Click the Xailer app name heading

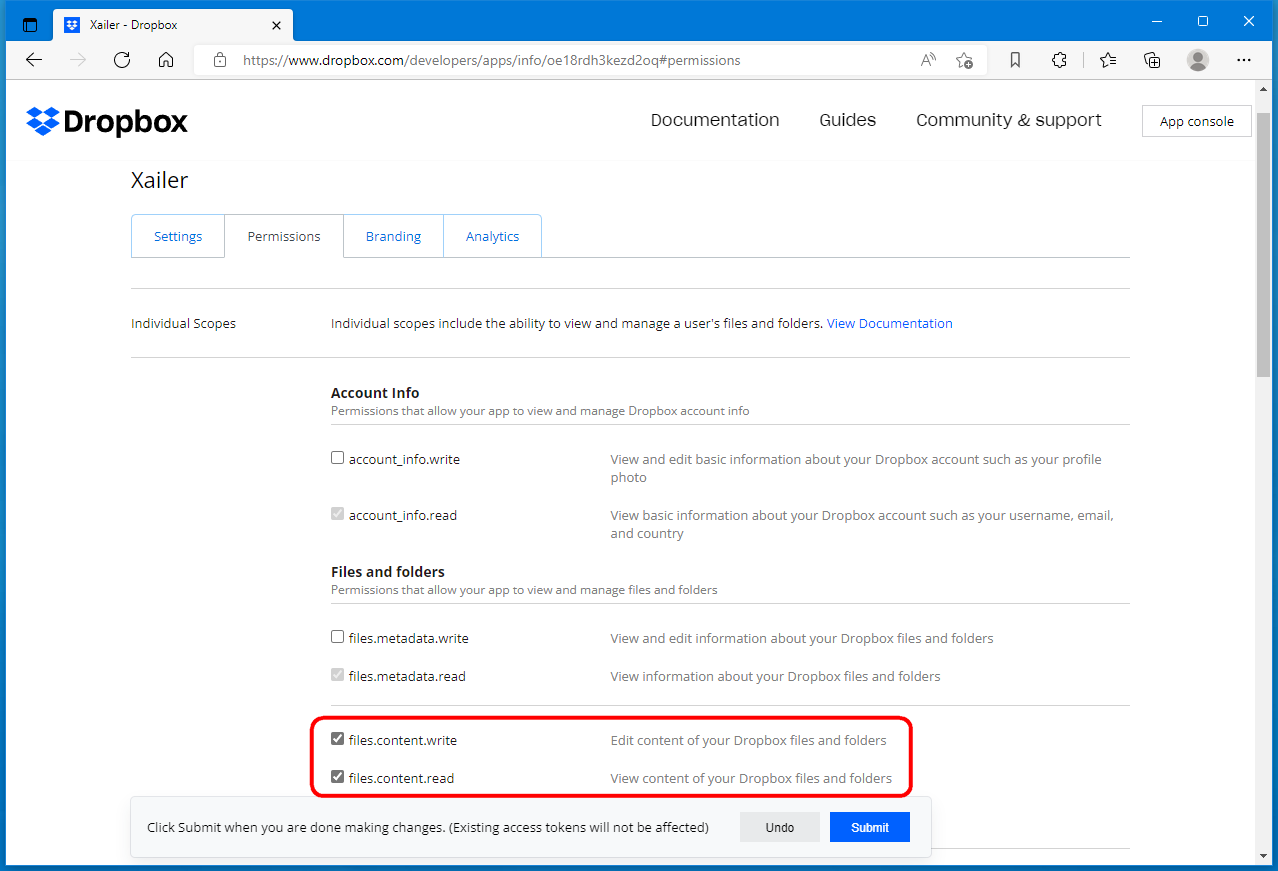(160, 180)
